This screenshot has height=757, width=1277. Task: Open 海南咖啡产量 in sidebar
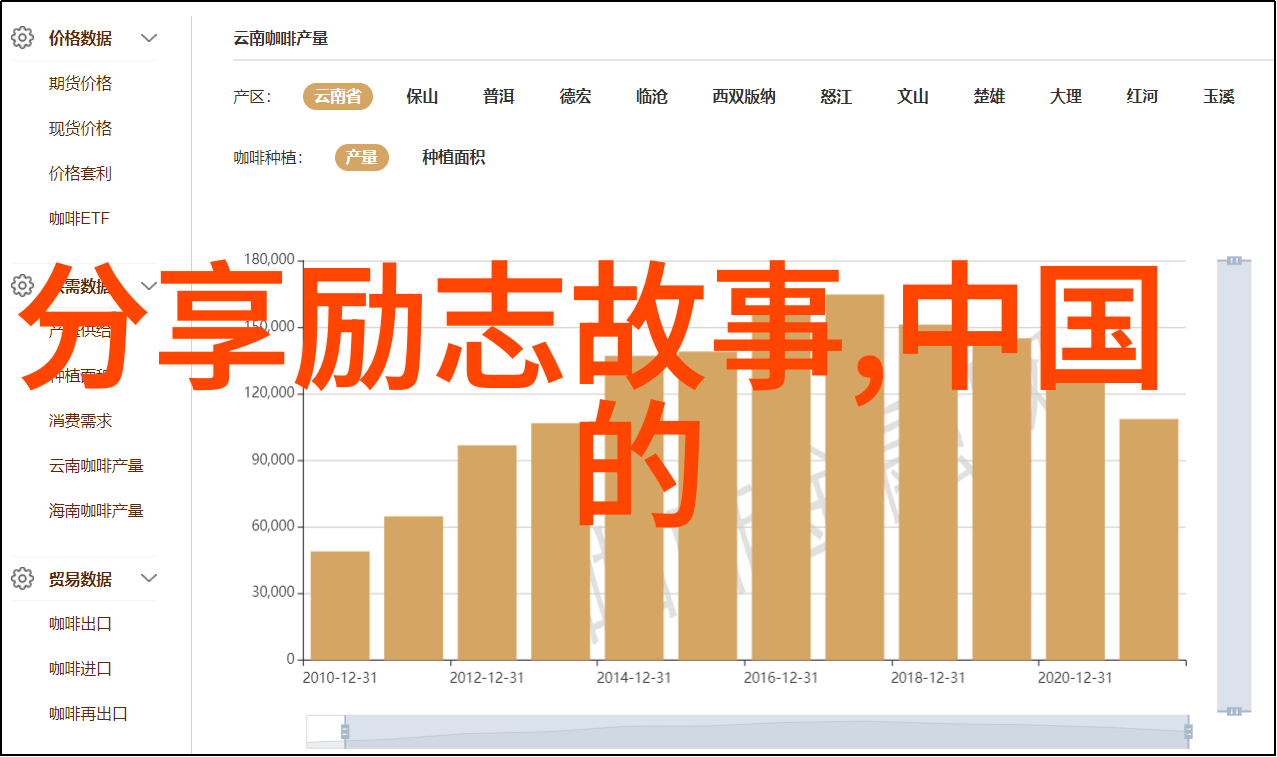pyautogui.click(x=97, y=511)
